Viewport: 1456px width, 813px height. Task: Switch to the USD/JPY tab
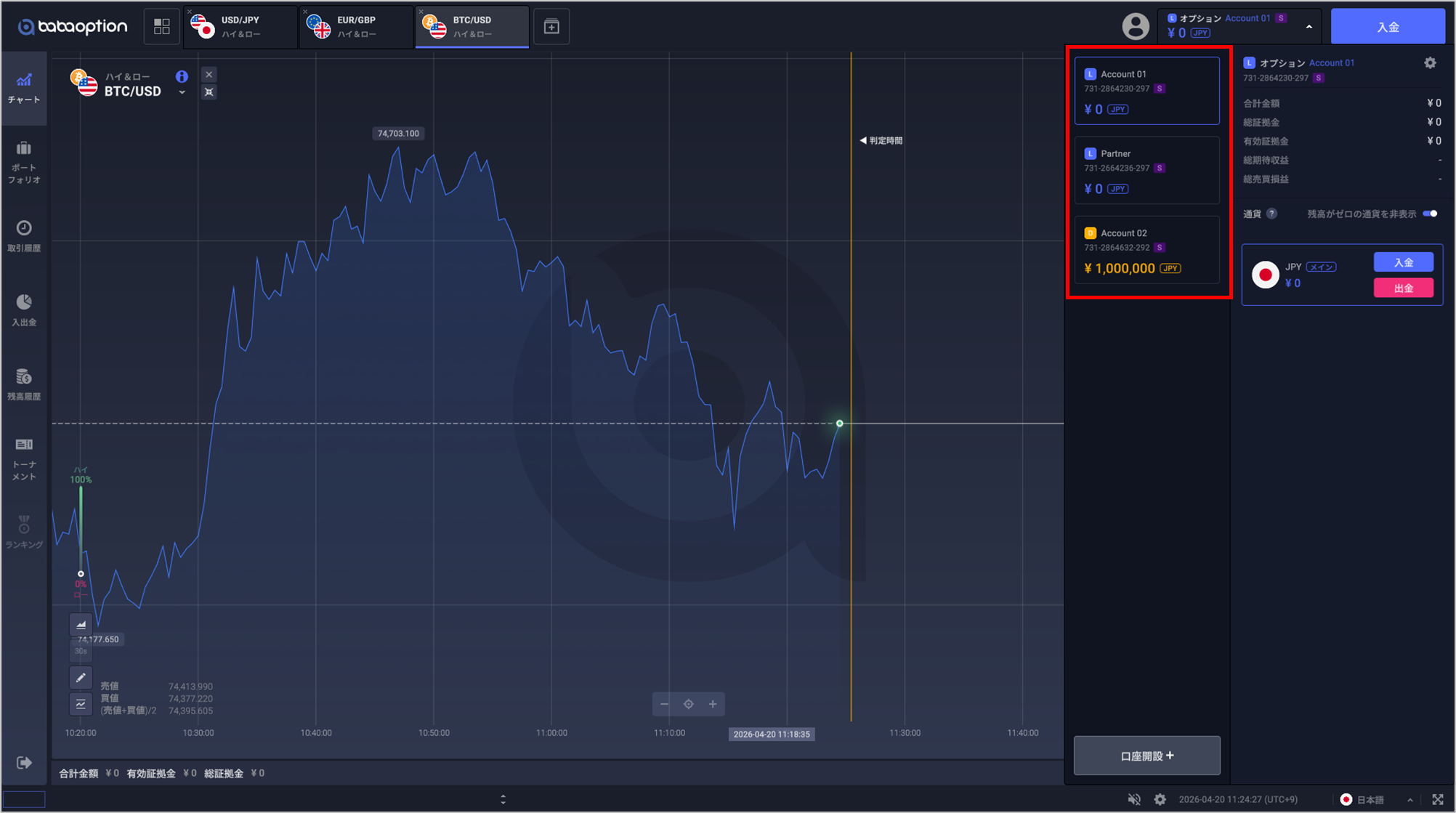[240, 27]
